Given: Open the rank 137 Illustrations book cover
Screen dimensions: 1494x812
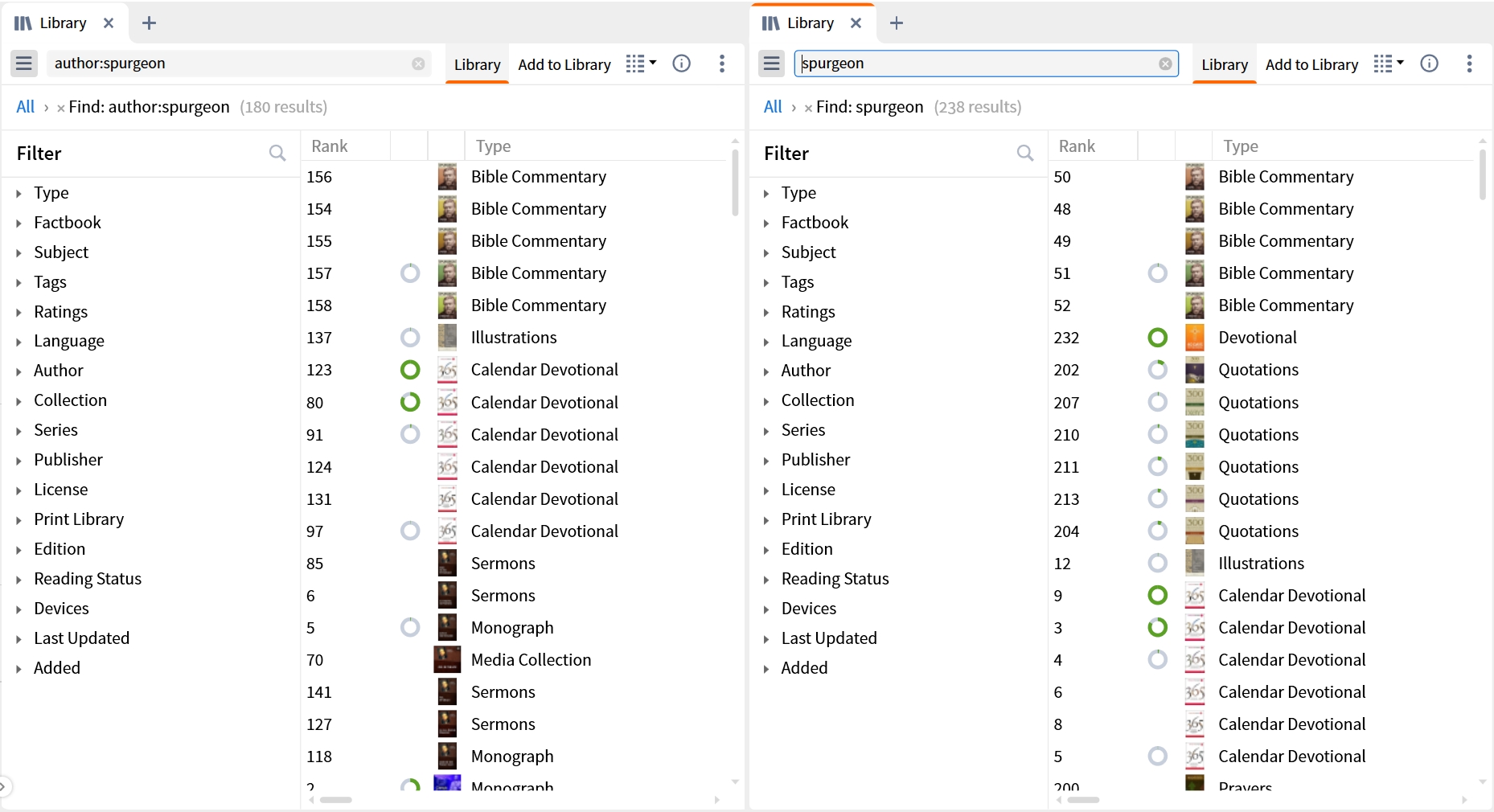Looking at the screenshot, I should (x=447, y=338).
